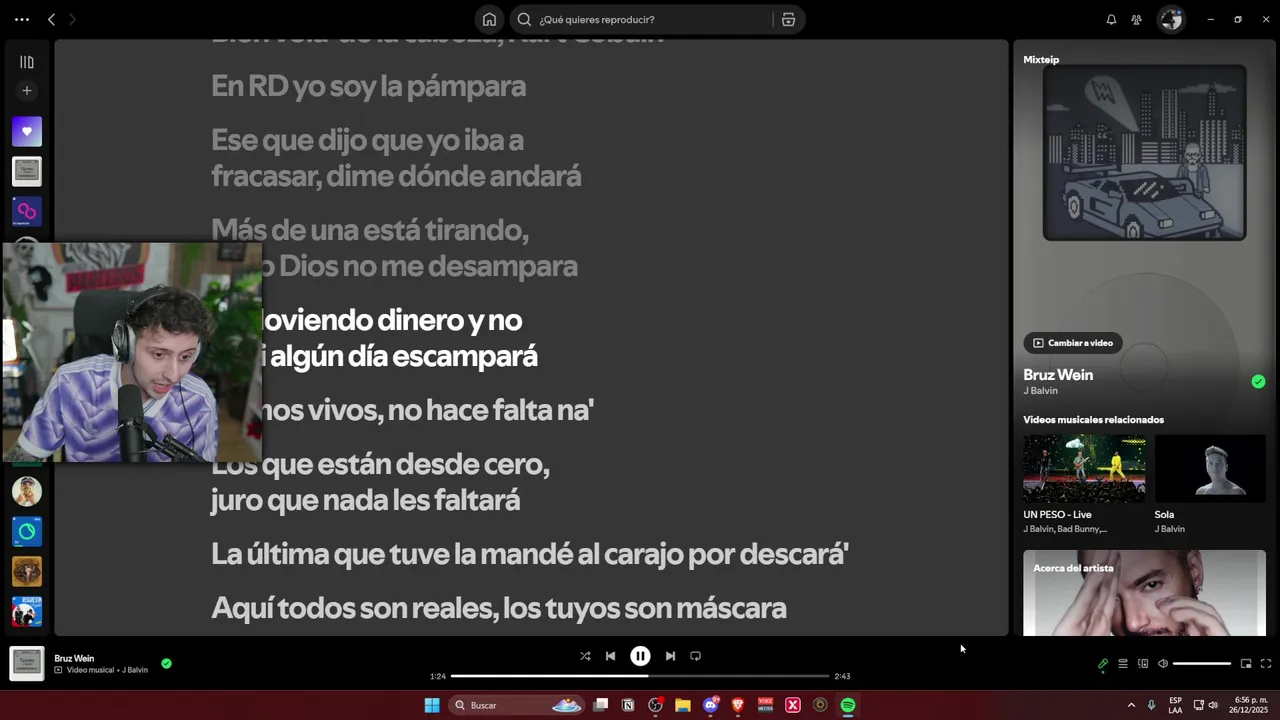Open friend activity icon
Screen dimensions: 1280x720
click(1136, 19)
